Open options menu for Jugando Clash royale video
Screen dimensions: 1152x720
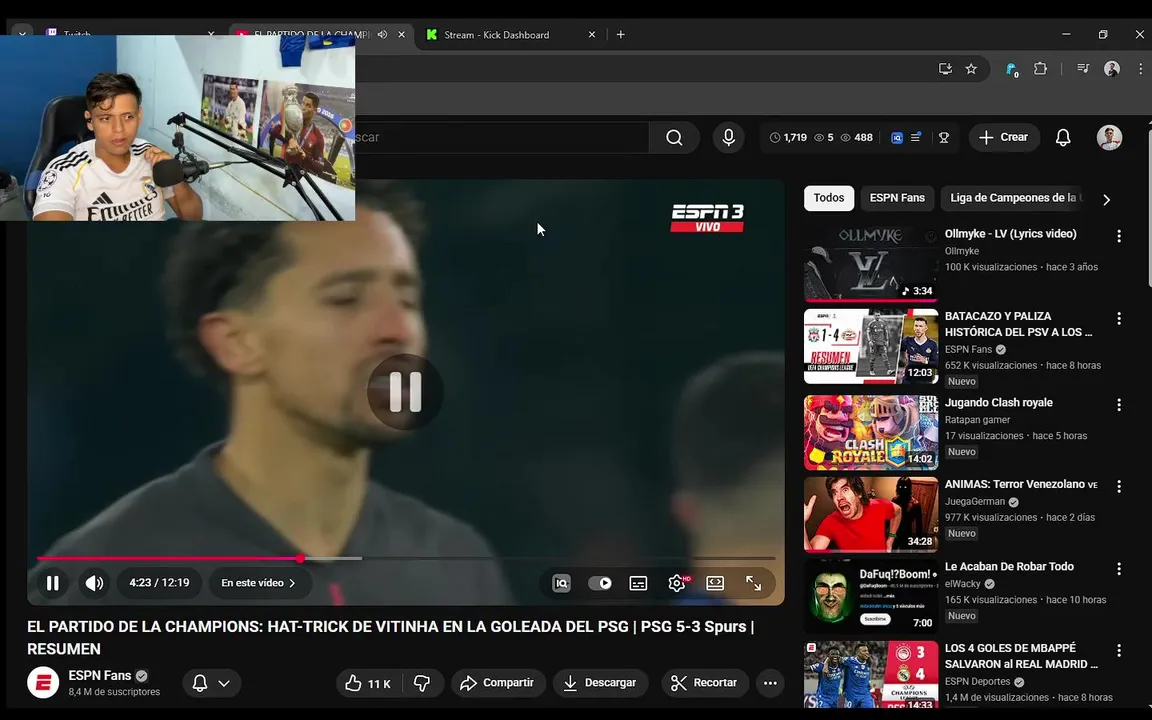click(1118, 405)
